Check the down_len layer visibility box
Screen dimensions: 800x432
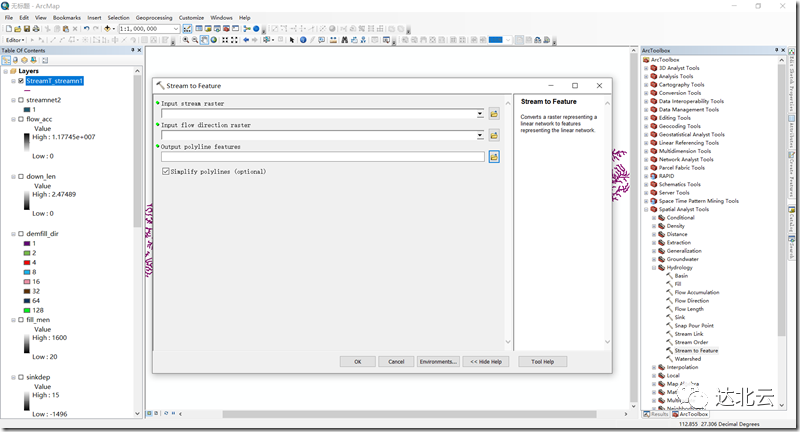pyautogui.click(x=21, y=176)
